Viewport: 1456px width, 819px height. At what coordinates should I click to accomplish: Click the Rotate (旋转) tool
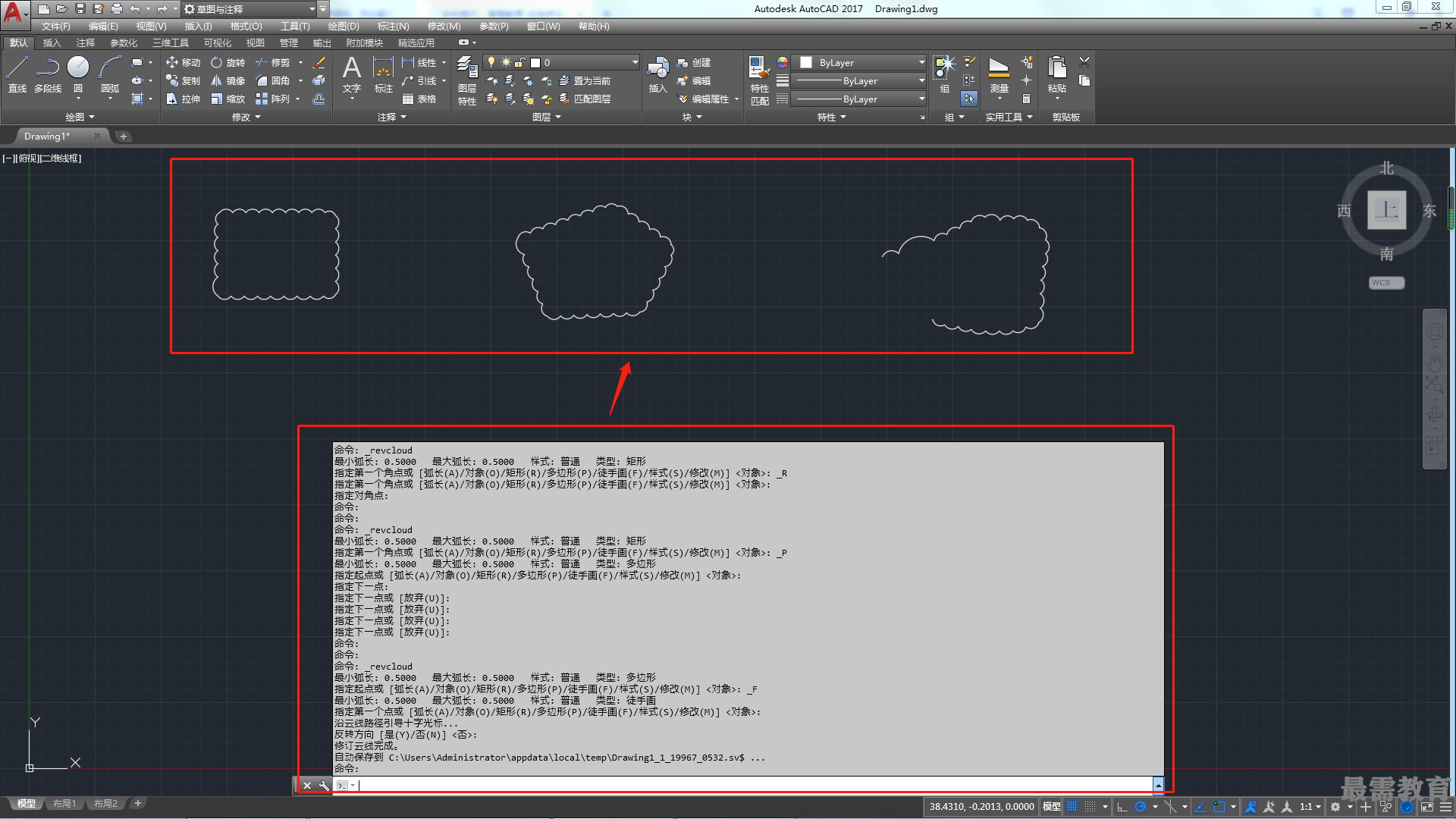click(228, 62)
